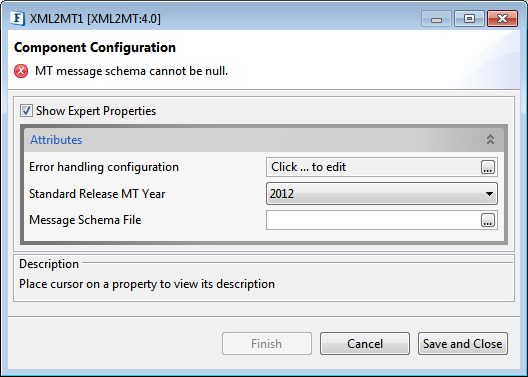Click the red error icon beside the message
This screenshot has width=528, height=377.
coord(21,71)
